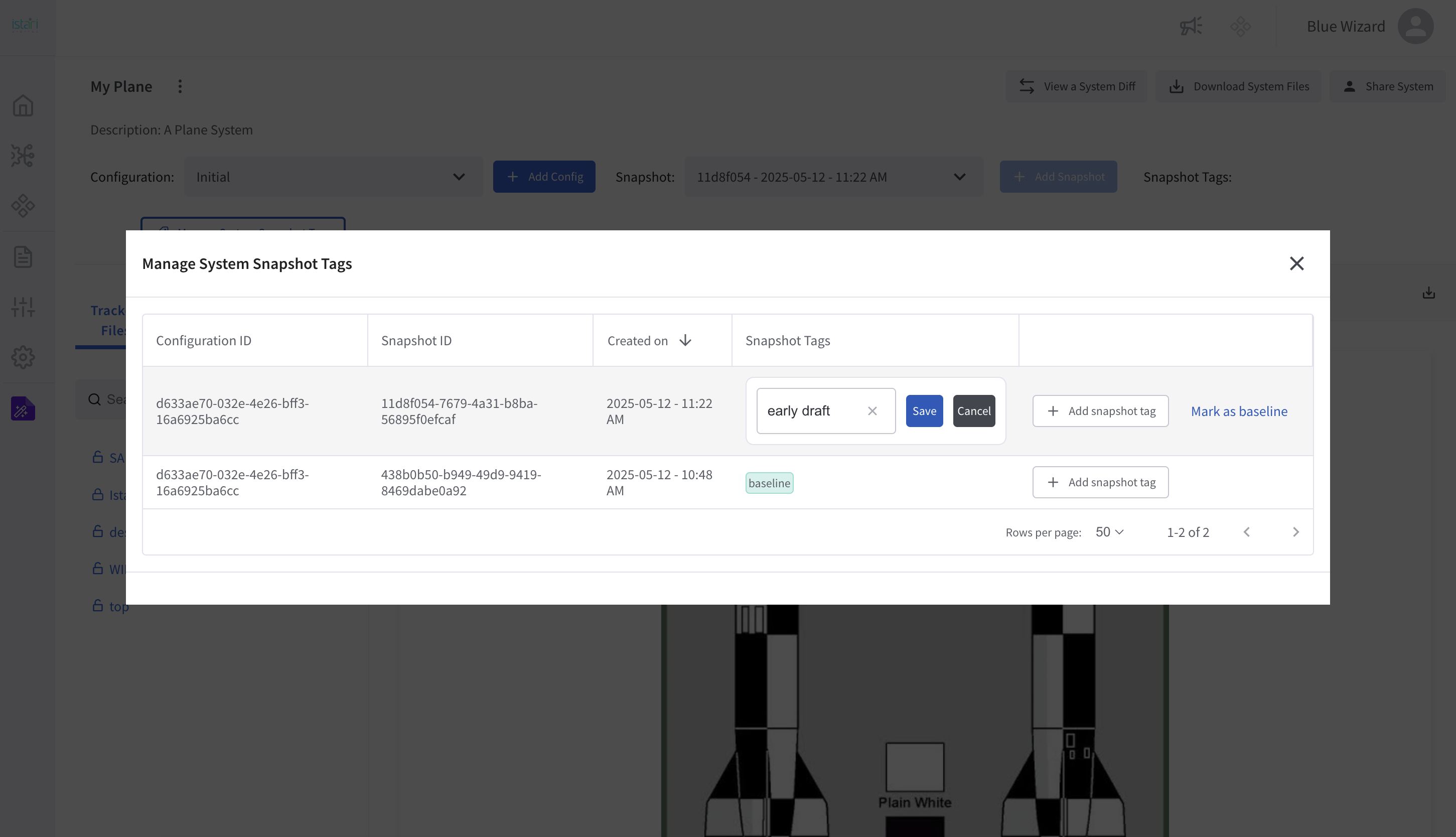1456x837 pixels.
Task: Click Mark as baseline link
Action: [1239, 411]
